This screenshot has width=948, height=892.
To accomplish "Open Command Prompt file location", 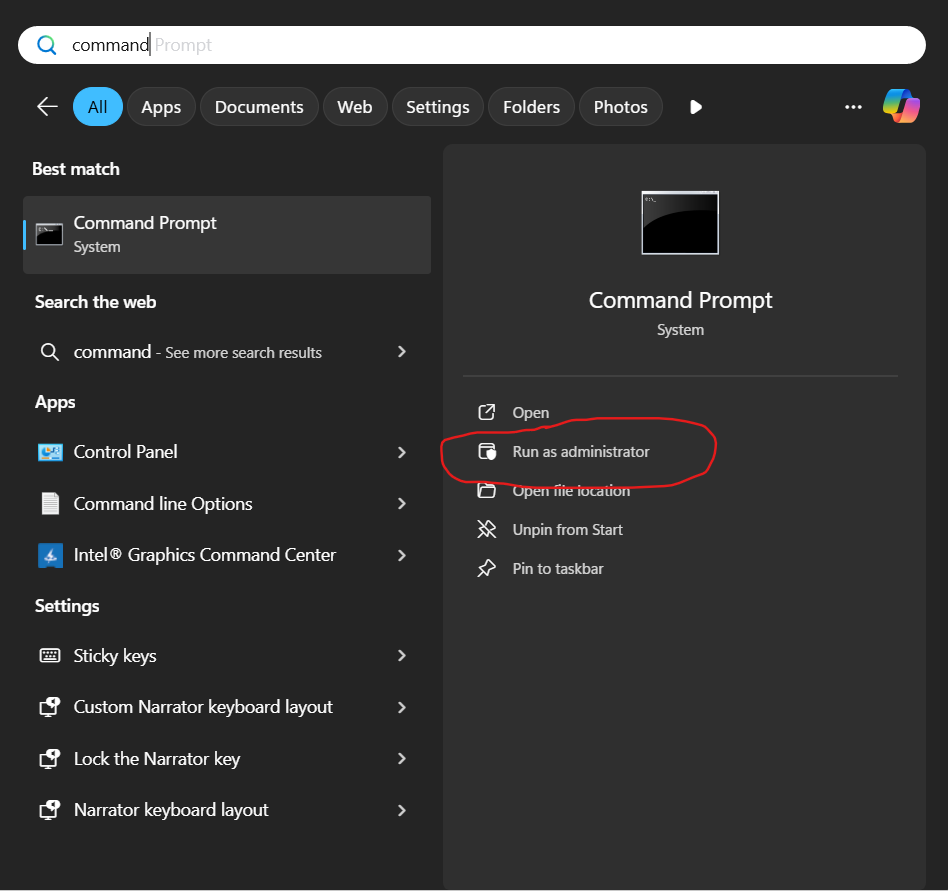I will 570,491.
